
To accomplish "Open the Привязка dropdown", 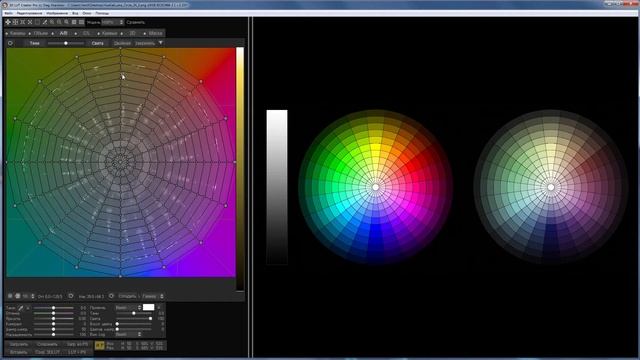I will 129,308.
